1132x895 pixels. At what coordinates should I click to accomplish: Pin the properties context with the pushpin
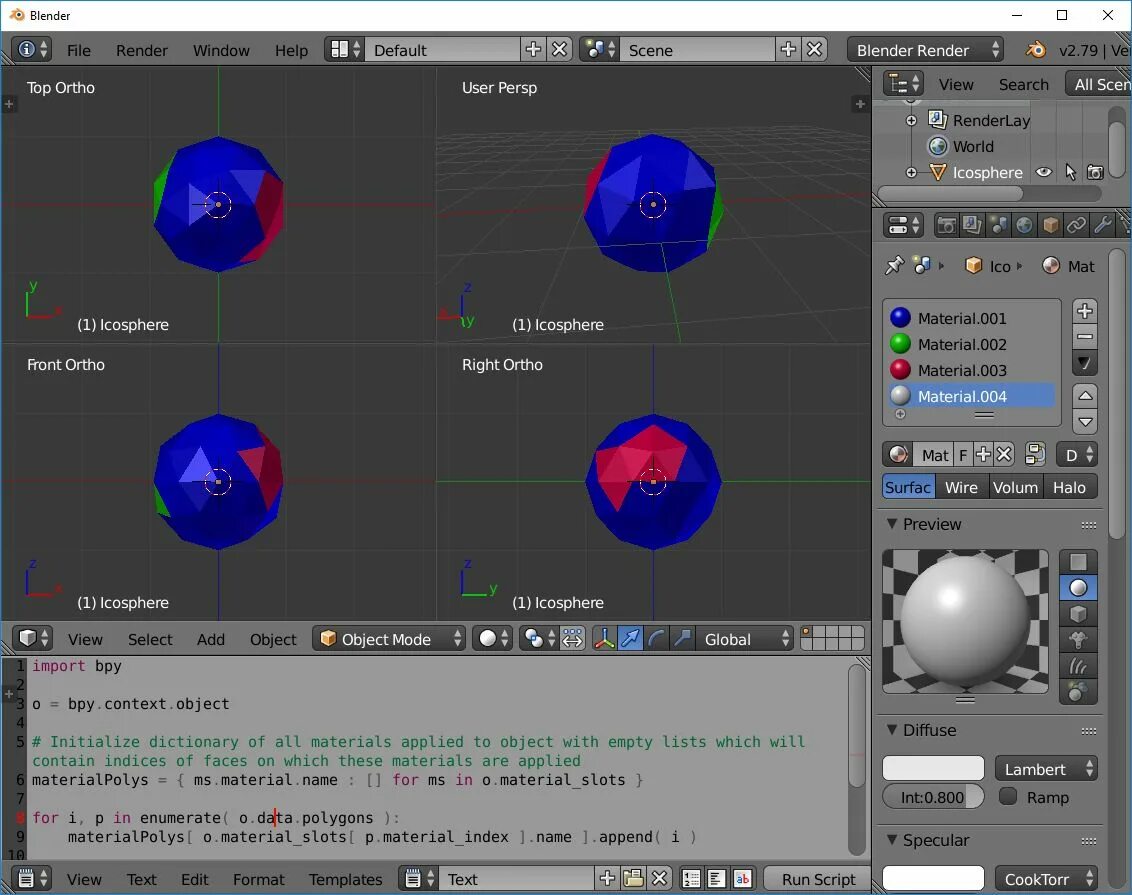pyautogui.click(x=894, y=266)
